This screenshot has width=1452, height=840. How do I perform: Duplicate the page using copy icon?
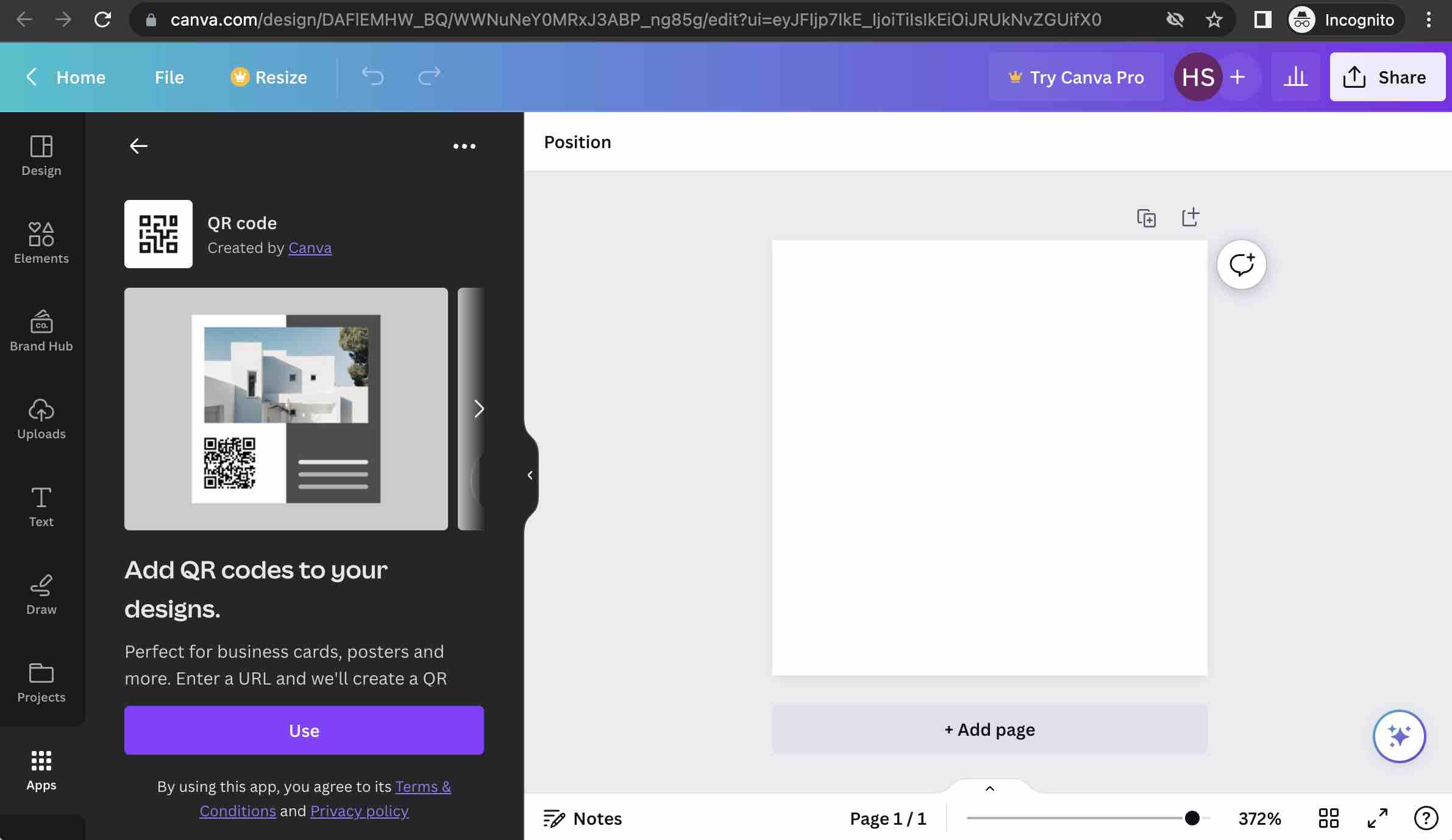[1146, 218]
